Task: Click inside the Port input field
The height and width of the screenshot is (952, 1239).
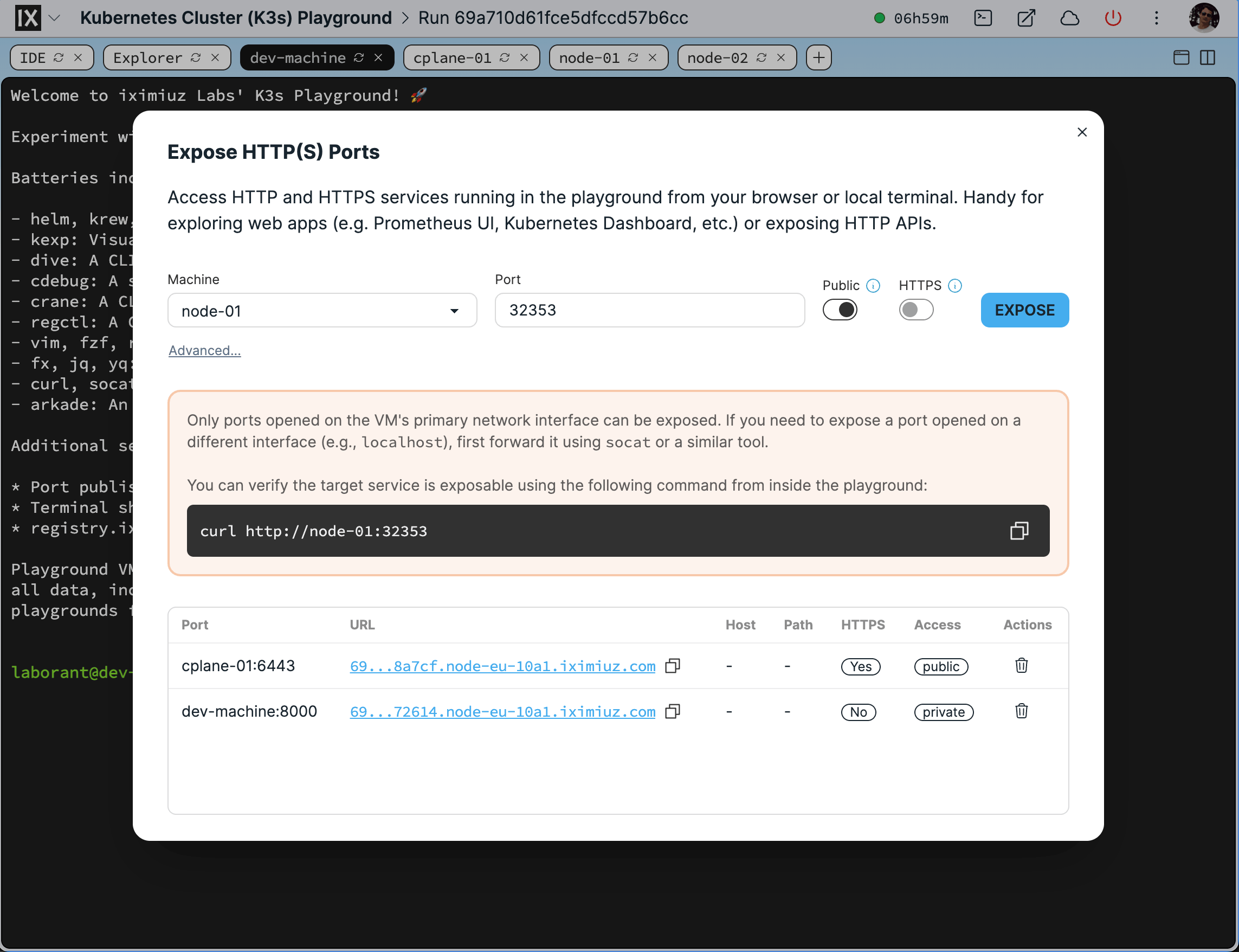Action: [x=649, y=310]
